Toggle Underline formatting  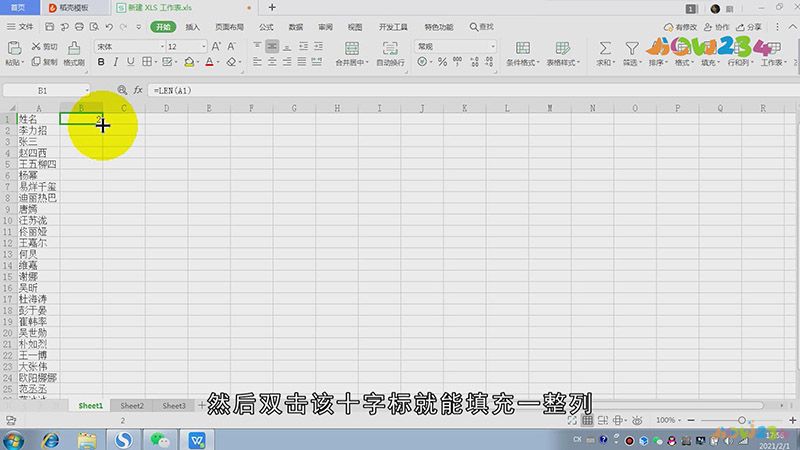[131, 62]
